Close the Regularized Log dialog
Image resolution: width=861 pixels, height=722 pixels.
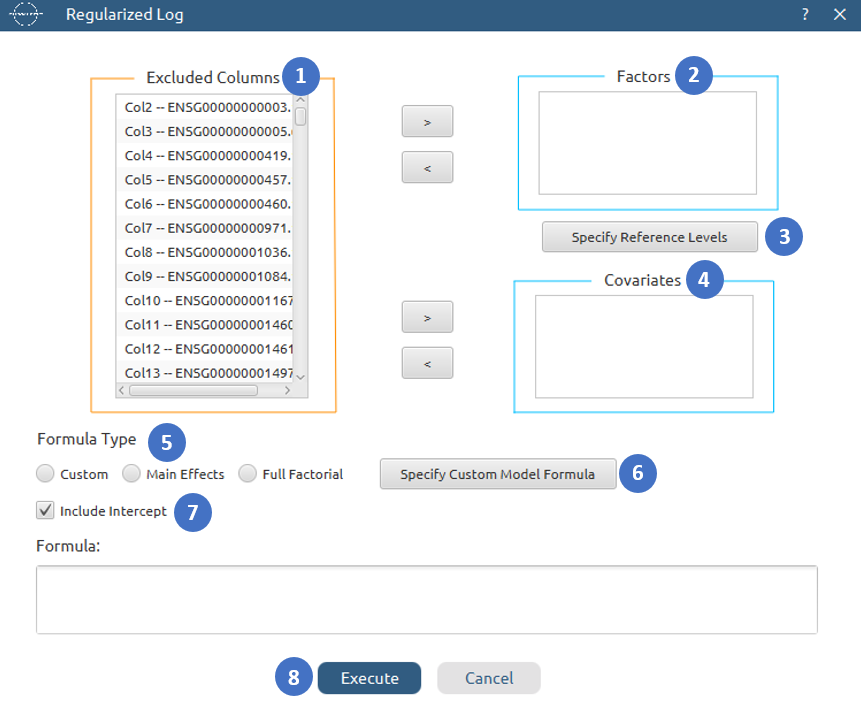pos(840,14)
